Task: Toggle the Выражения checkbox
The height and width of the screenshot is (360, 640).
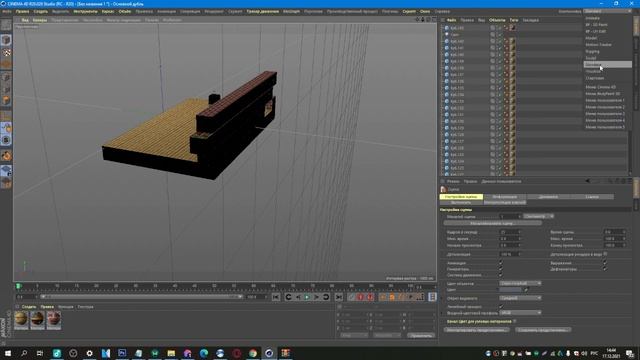Action: [605, 263]
